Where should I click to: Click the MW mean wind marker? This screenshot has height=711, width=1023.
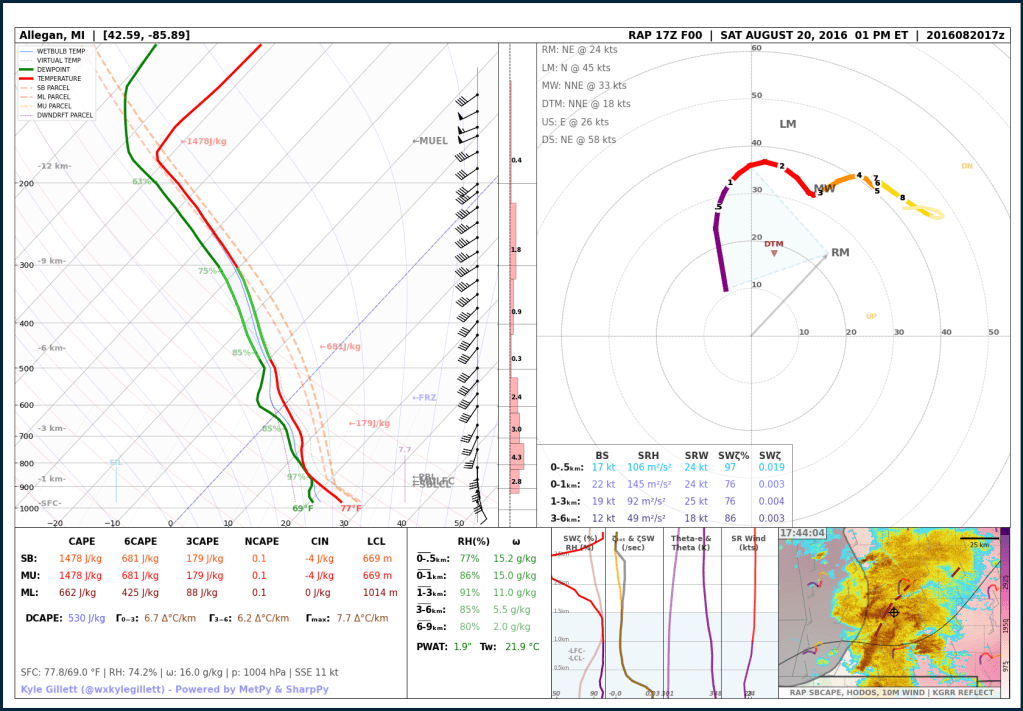(x=824, y=189)
